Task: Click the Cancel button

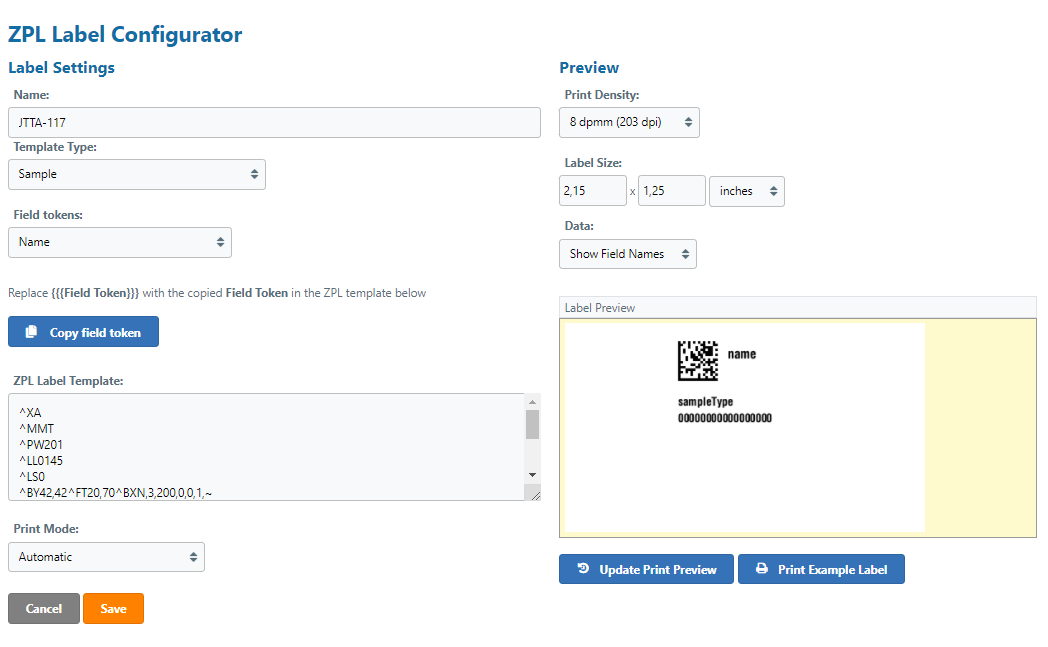Action: pos(44,609)
